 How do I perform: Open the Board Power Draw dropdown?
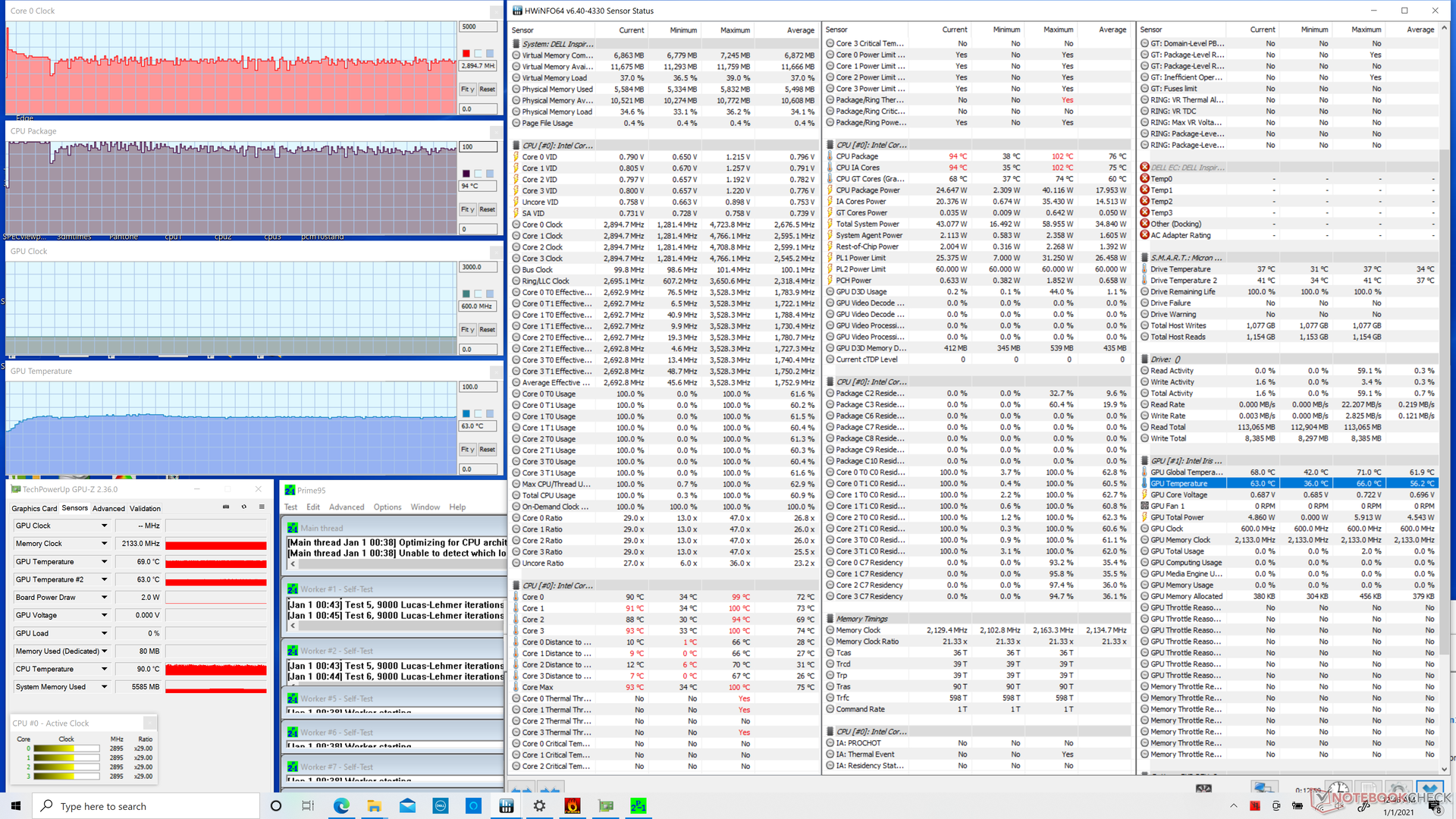[104, 598]
